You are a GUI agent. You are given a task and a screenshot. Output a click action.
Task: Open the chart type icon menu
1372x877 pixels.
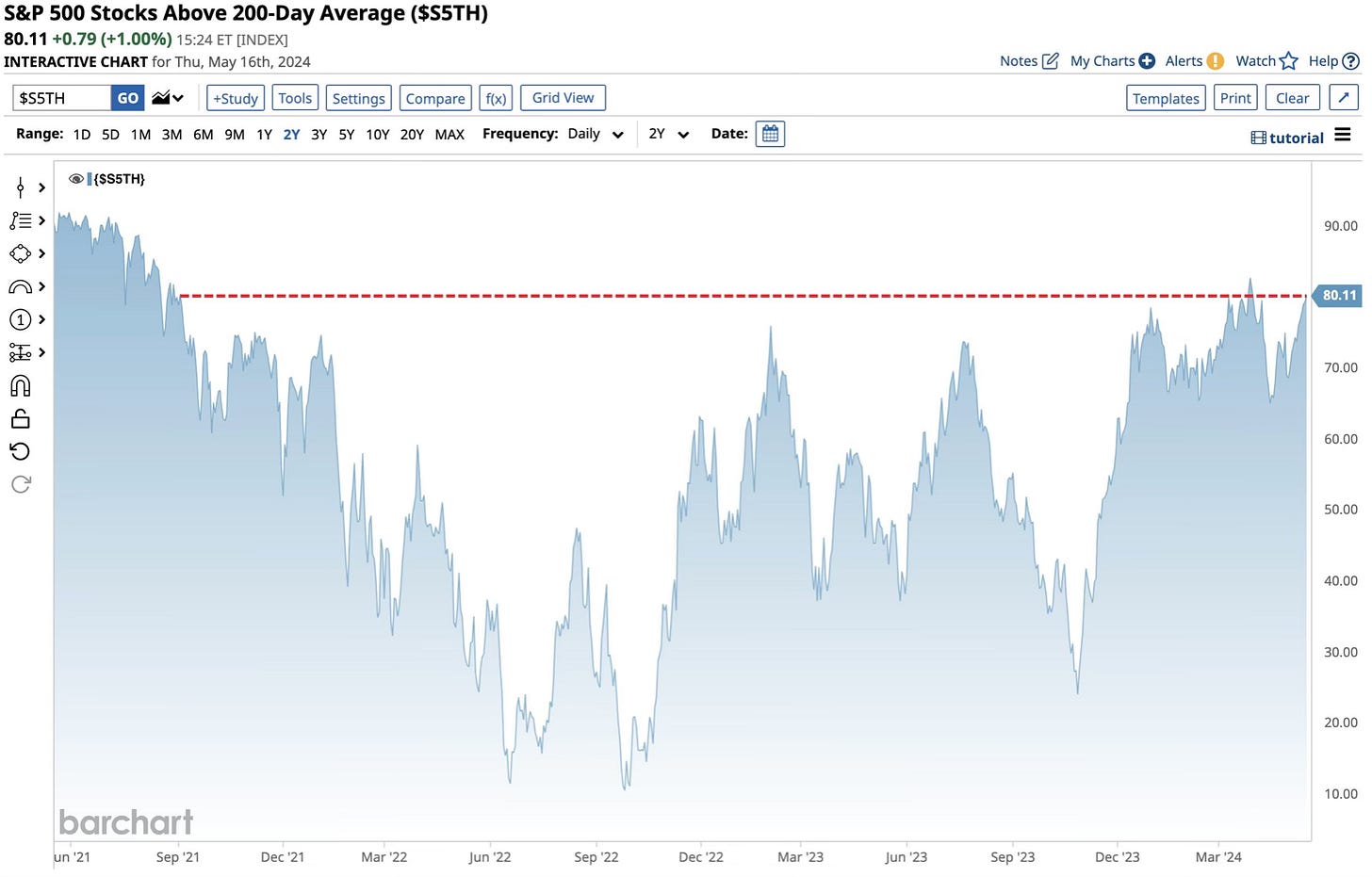point(168,98)
